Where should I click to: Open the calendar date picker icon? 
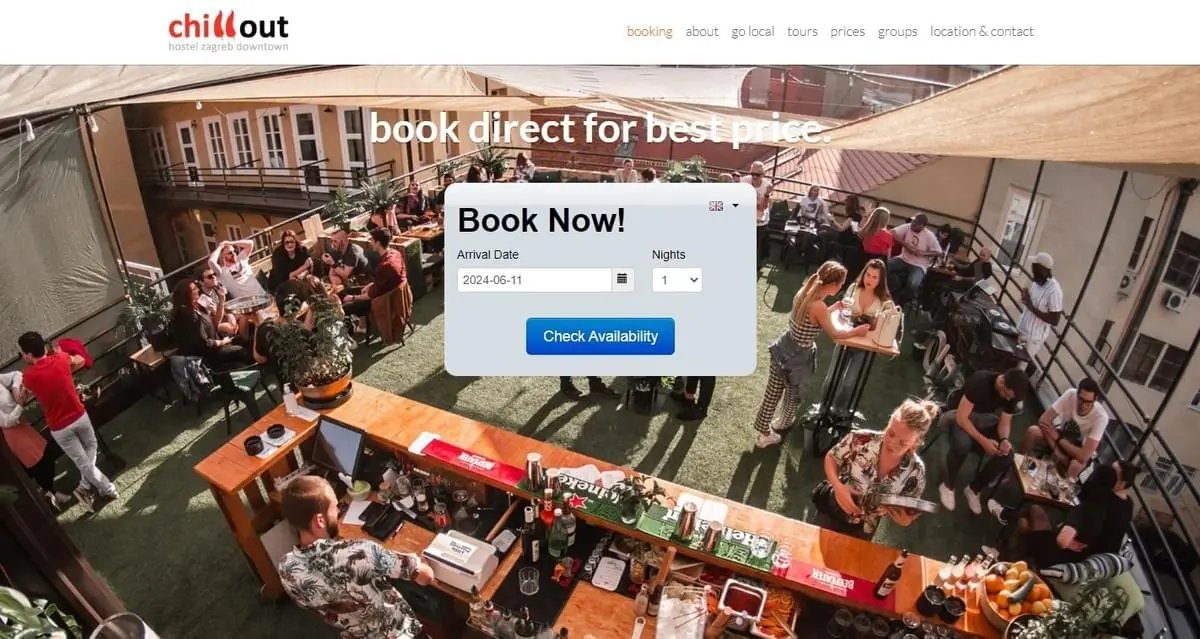click(x=622, y=279)
